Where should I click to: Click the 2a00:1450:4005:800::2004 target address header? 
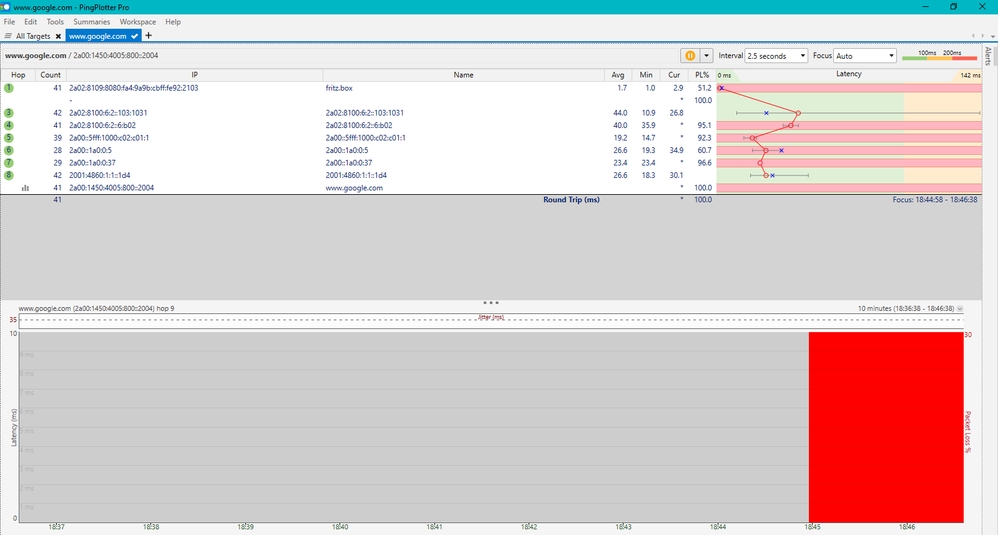[115, 55]
